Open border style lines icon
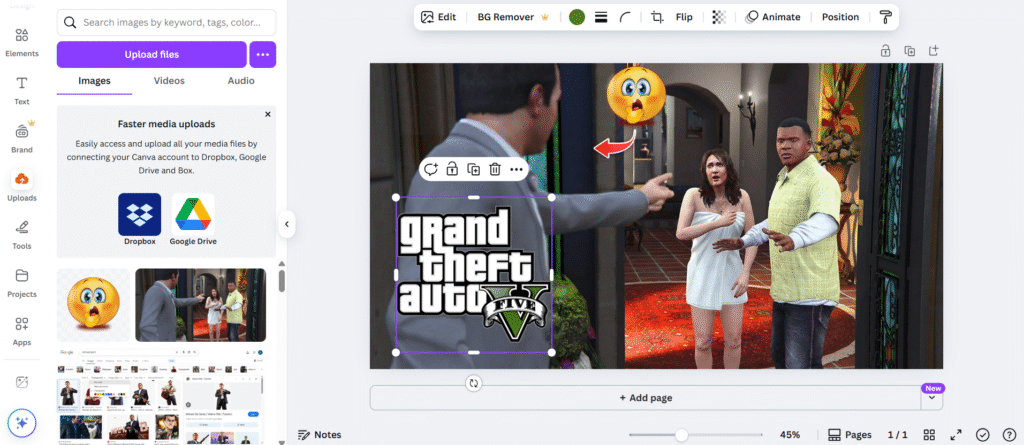The image size is (1024, 445). point(601,17)
